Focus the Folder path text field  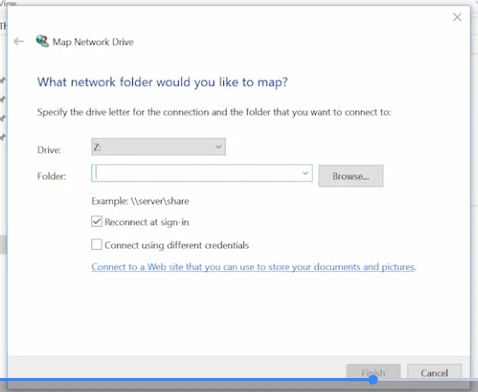(x=196, y=173)
